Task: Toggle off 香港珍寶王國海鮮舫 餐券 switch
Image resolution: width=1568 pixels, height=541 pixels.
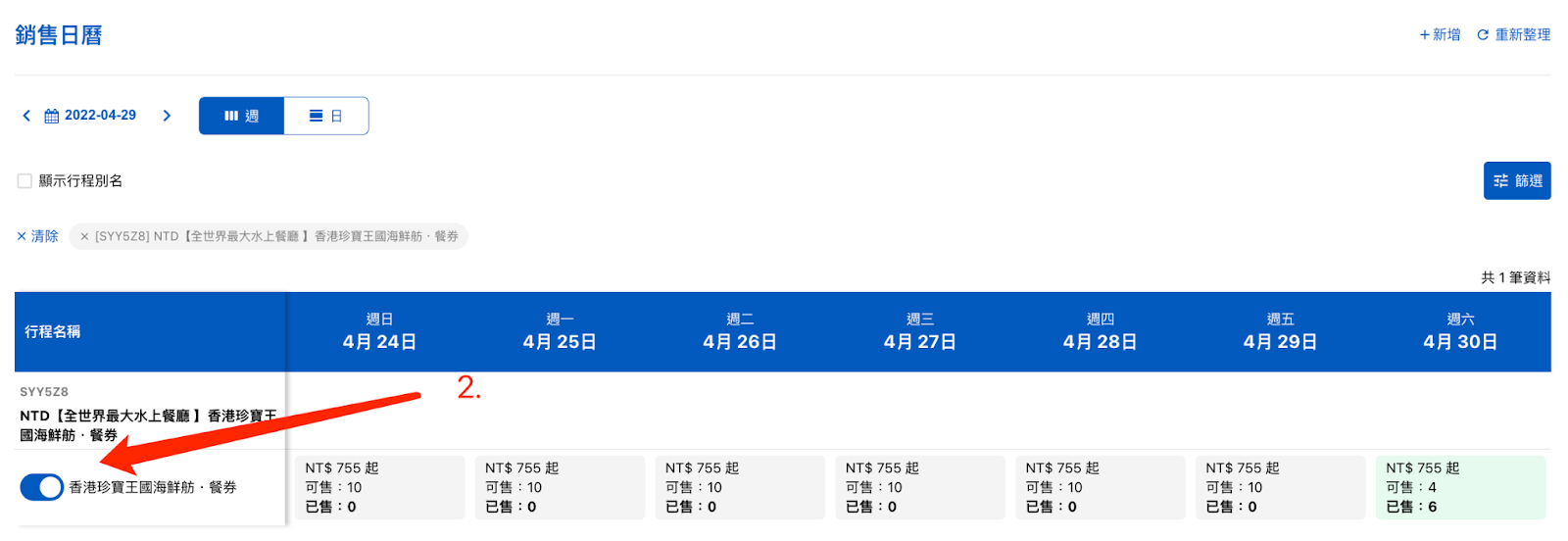Action: pos(42,487)
